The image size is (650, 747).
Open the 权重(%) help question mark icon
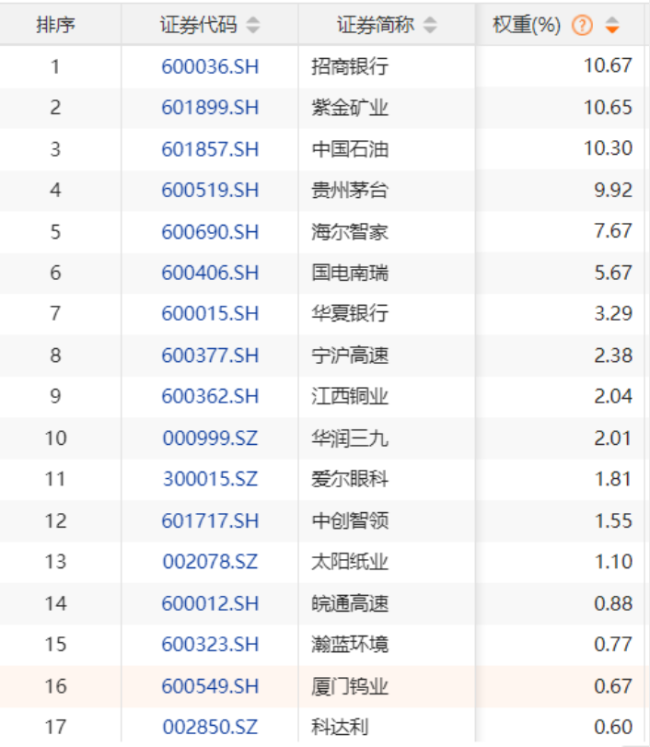[582, 25]
